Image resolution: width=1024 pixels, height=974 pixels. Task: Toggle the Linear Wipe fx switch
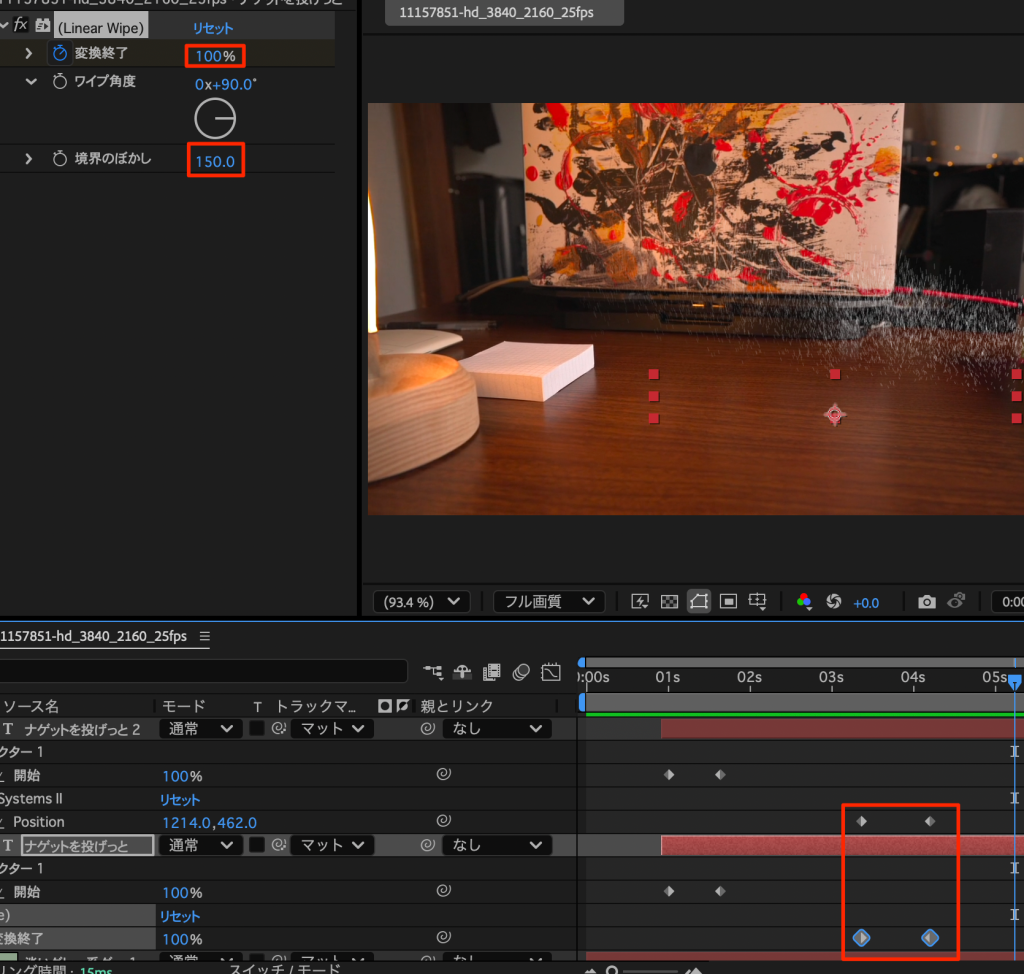pyautogui.click(x=21, y=25)
